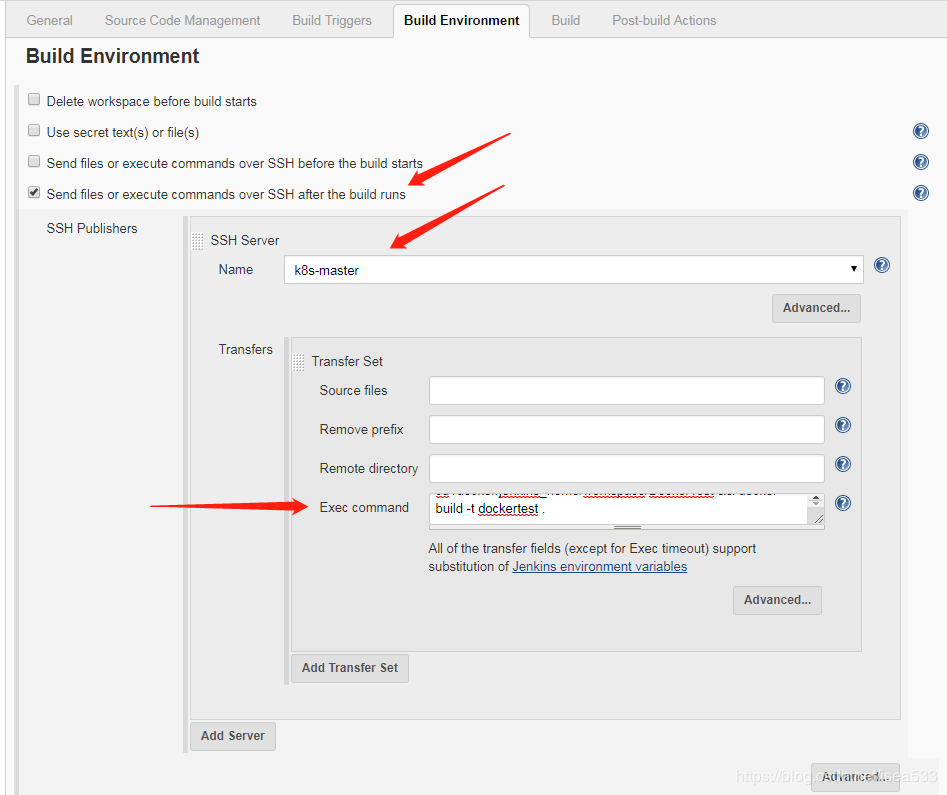The height and width of the screenshot is (795, 947).
Task: Open help for SSH after build runs
Action: (x=921, y=193)
